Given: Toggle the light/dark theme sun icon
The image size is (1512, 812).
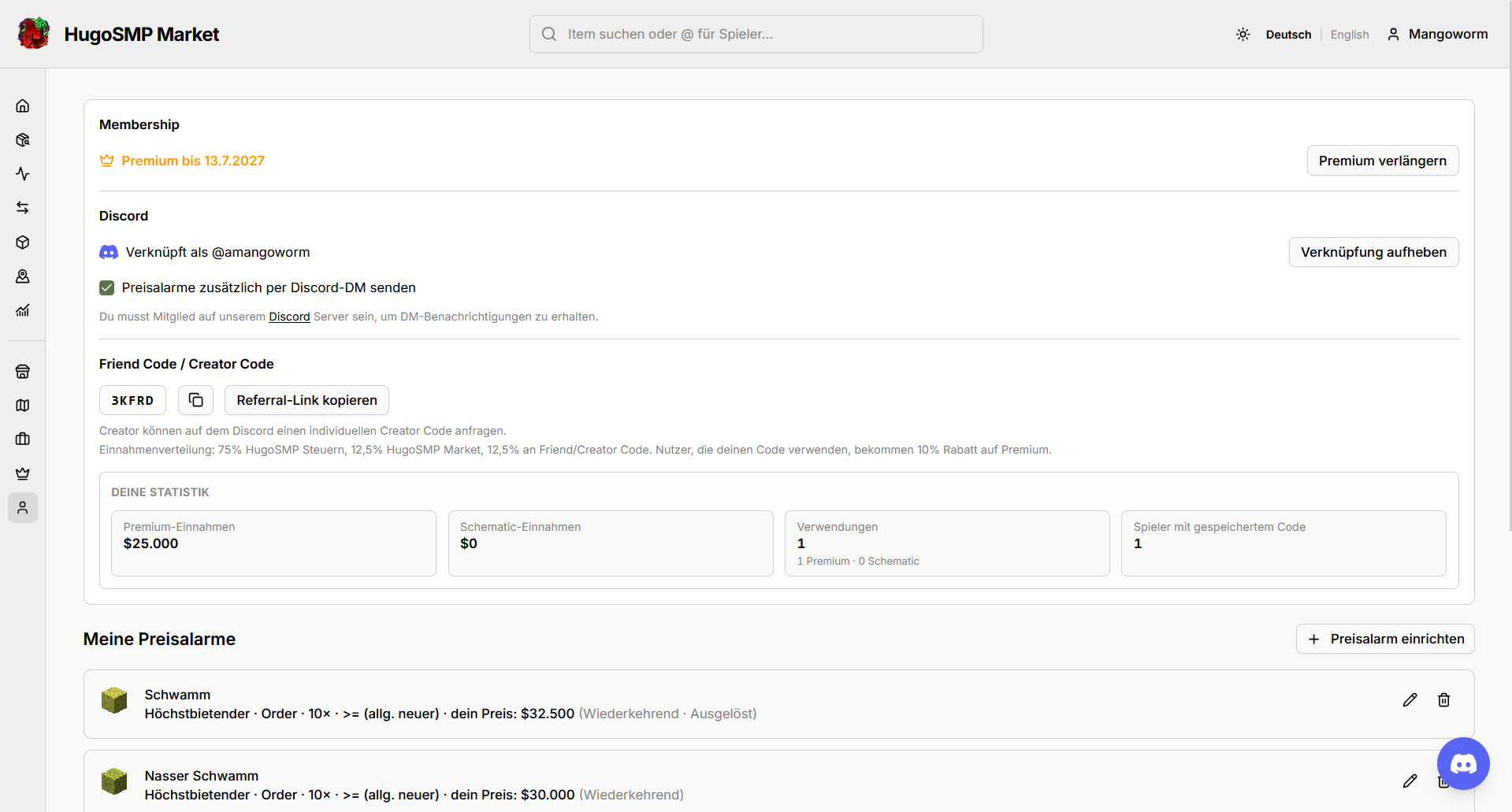Looking at the screenshot, I should (1243, 35).
